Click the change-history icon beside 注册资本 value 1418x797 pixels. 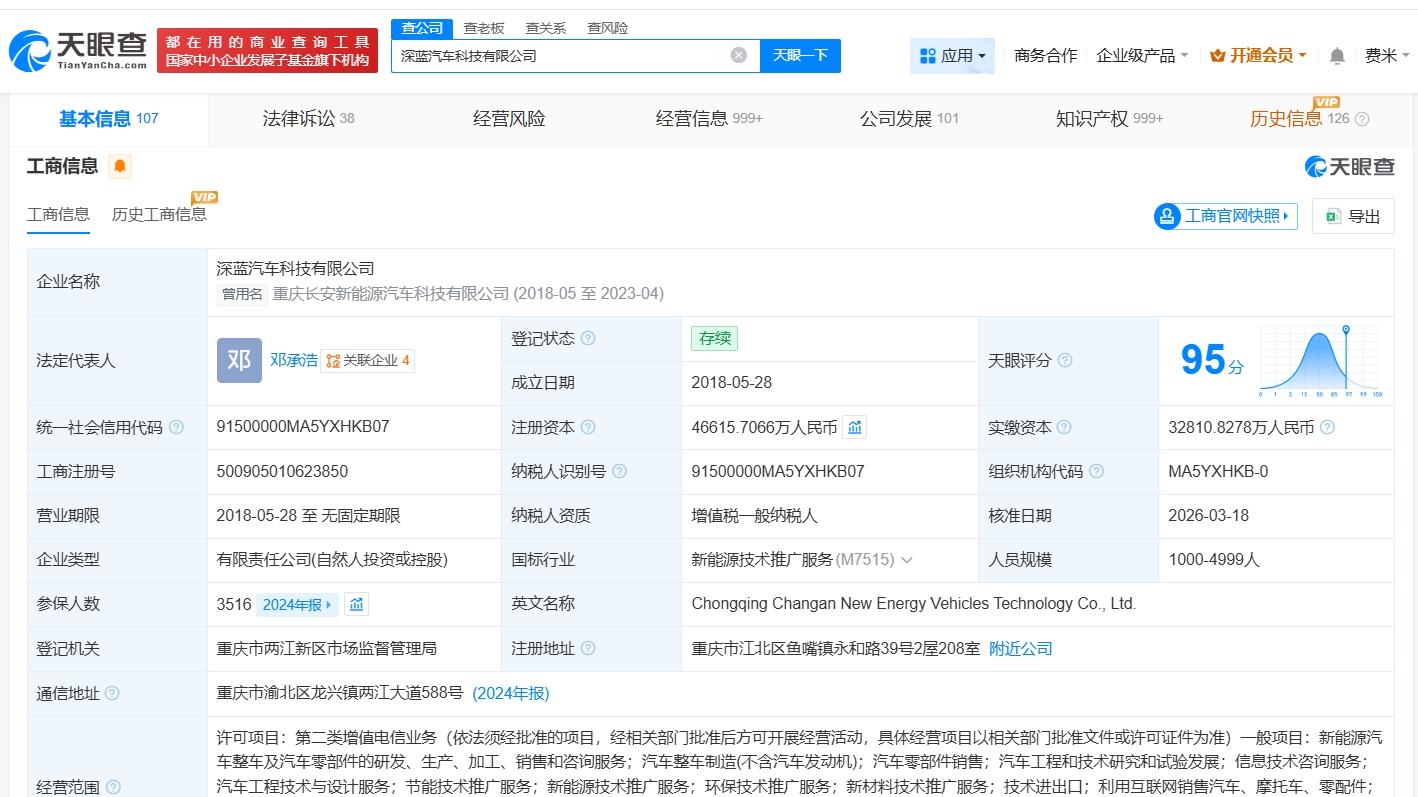click(x=854, y=426)
